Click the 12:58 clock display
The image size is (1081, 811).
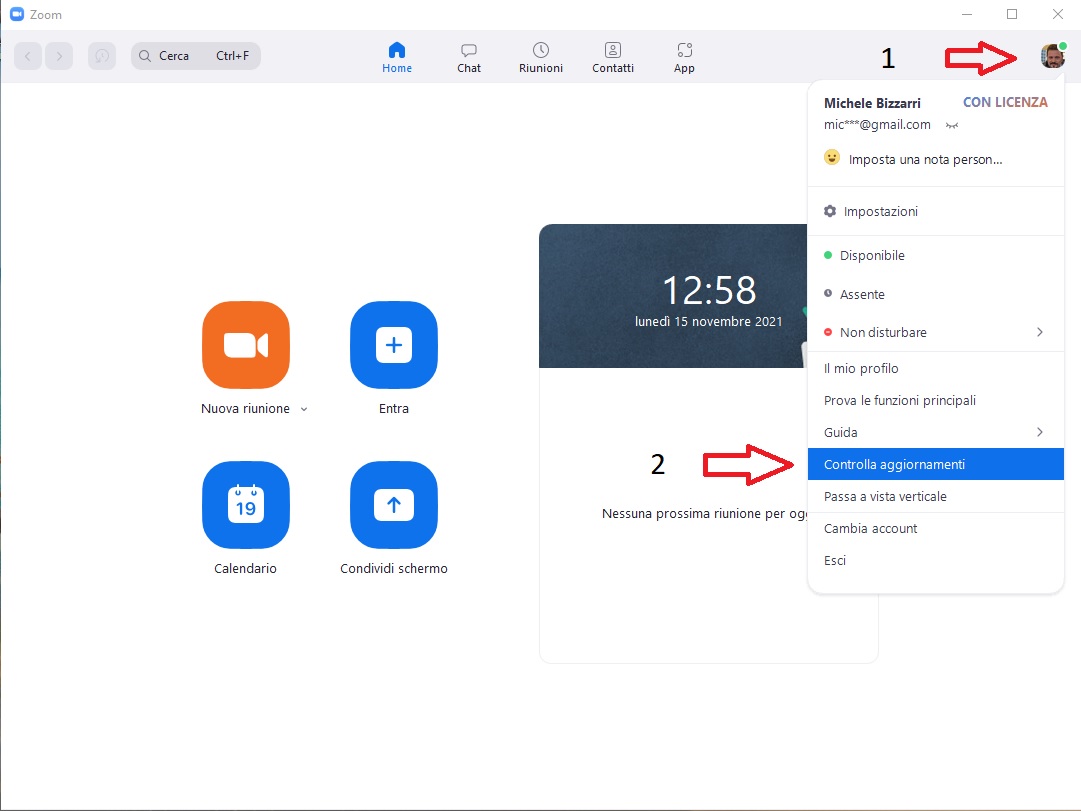click(x=709, y=290)
